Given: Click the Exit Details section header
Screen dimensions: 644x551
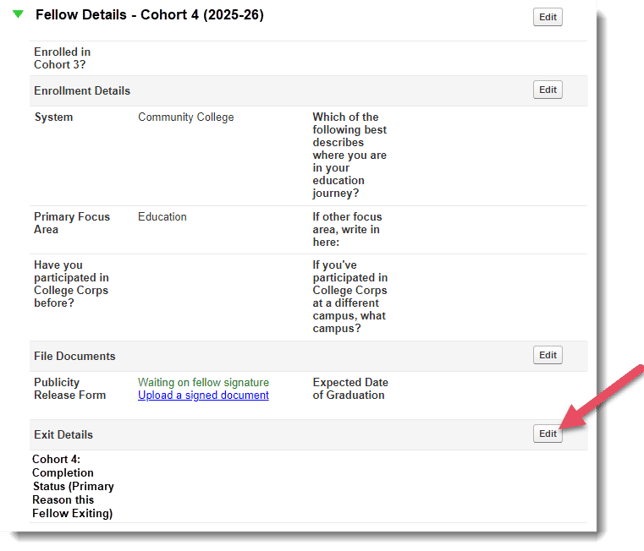Looking at the screenshot, I should click(x=63, y=435).
